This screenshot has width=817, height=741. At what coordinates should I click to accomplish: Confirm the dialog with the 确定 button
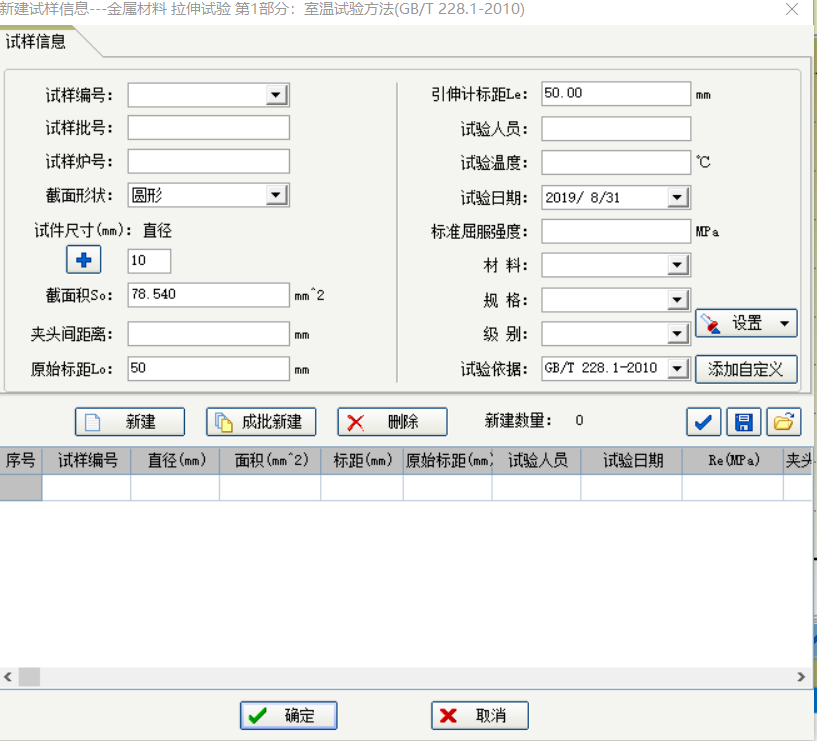click(x=288, y=715)
